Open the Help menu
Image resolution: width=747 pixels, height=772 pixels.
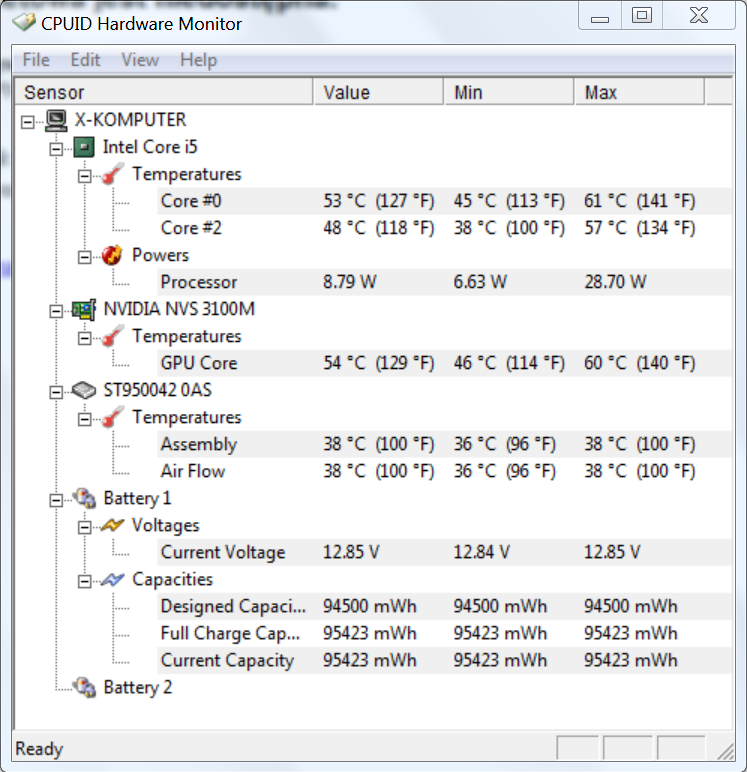pyautogui.click(x=198, y=60)
